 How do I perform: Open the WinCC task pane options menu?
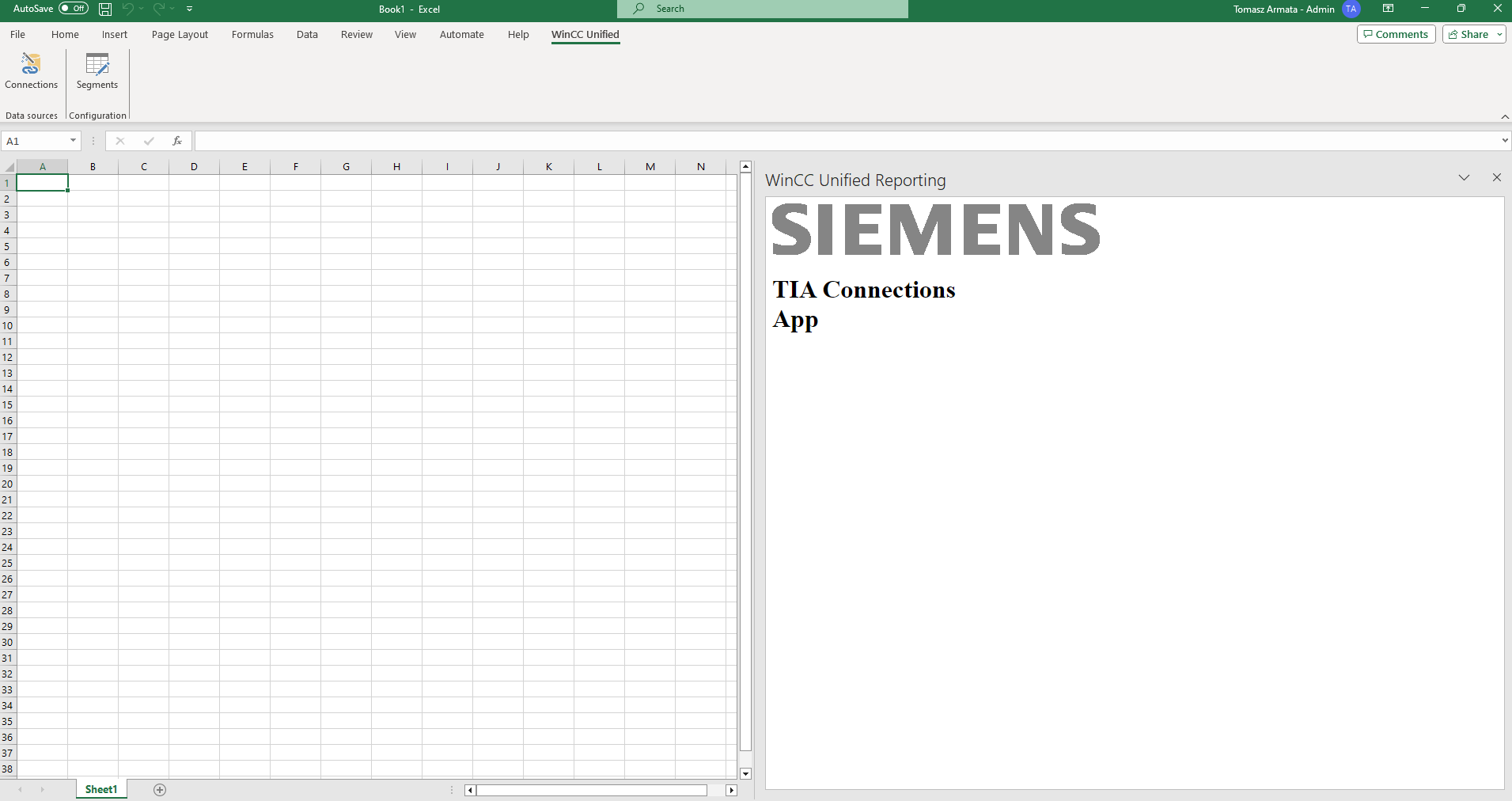(x=1464, y=177)
